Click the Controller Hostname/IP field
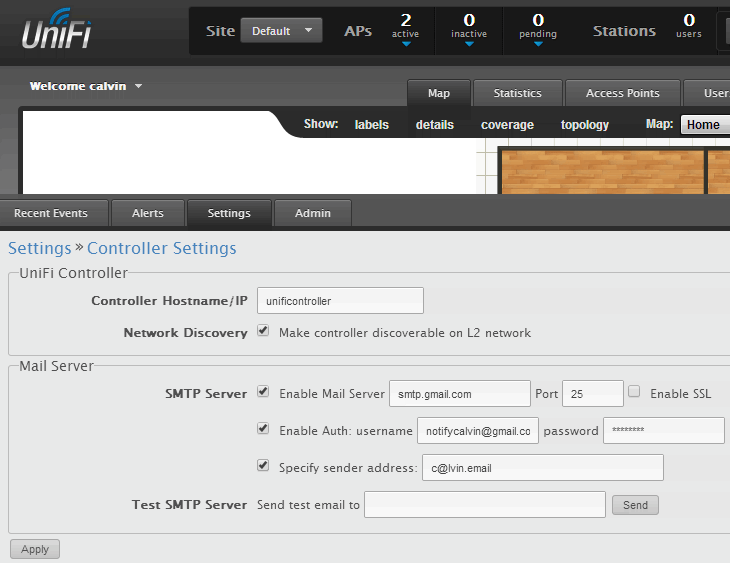Image resolution: width=730 pixels, height=563 pixels. click(340, 301)
